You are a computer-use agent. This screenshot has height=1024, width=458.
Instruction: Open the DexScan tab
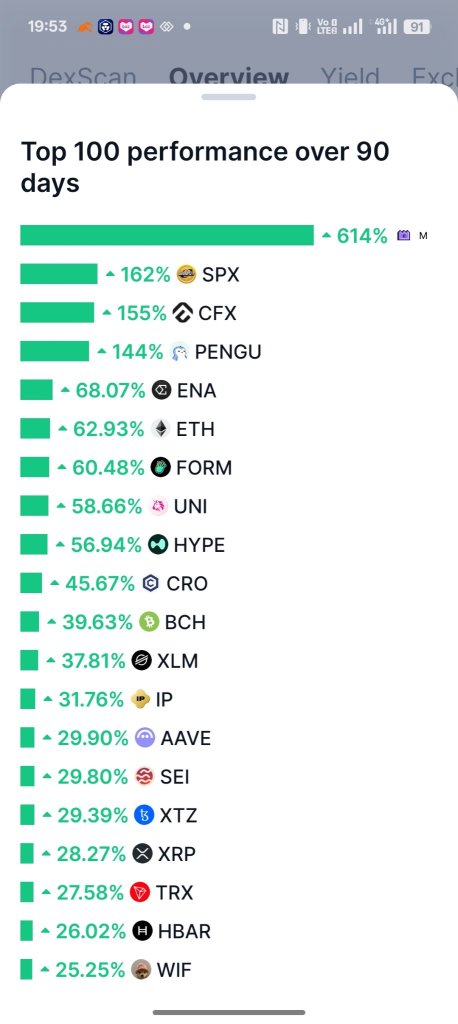click(83, 76)
